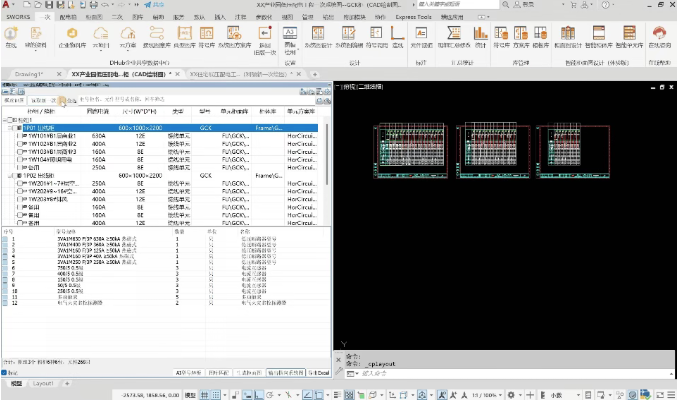The height and width of the screenshot is (401, 678).
Task: Click the orange L-shaped line ribbon icon
Action: tap(397, 33)
